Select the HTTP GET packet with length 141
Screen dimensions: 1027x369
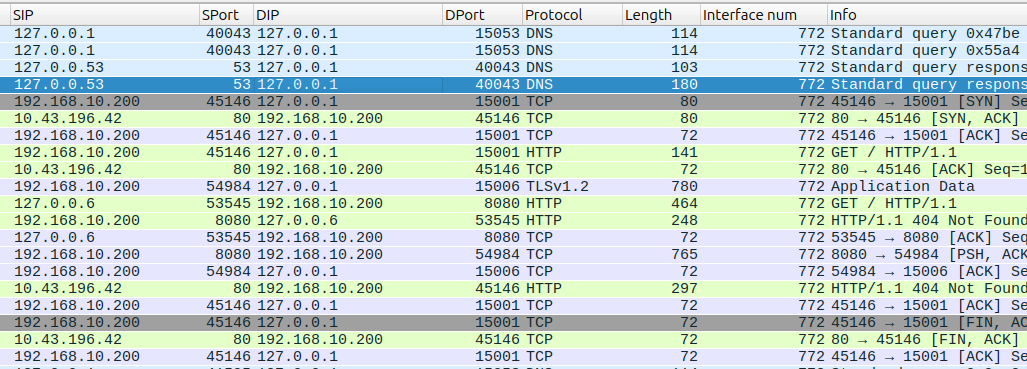coord(514,153)
